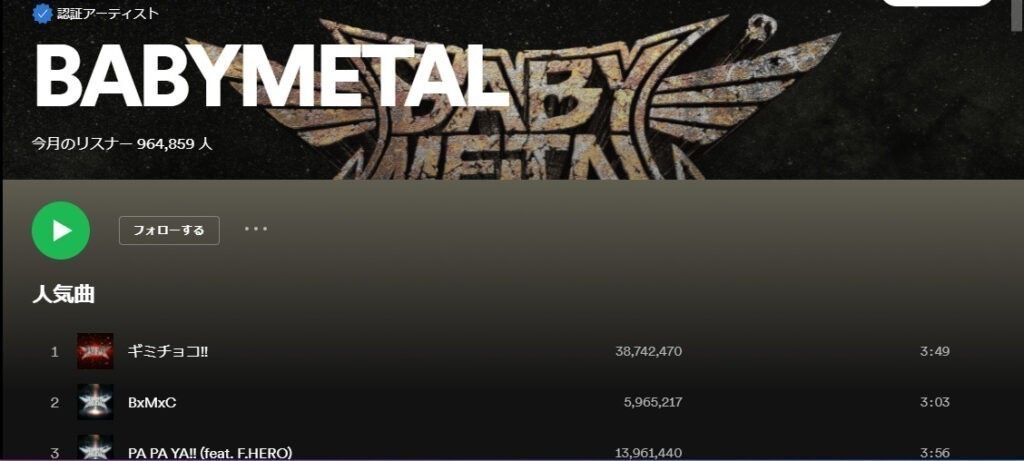The image size is (1024, 461).
Task: Open the three-dots more options menu
Action: tap(256, 229)
